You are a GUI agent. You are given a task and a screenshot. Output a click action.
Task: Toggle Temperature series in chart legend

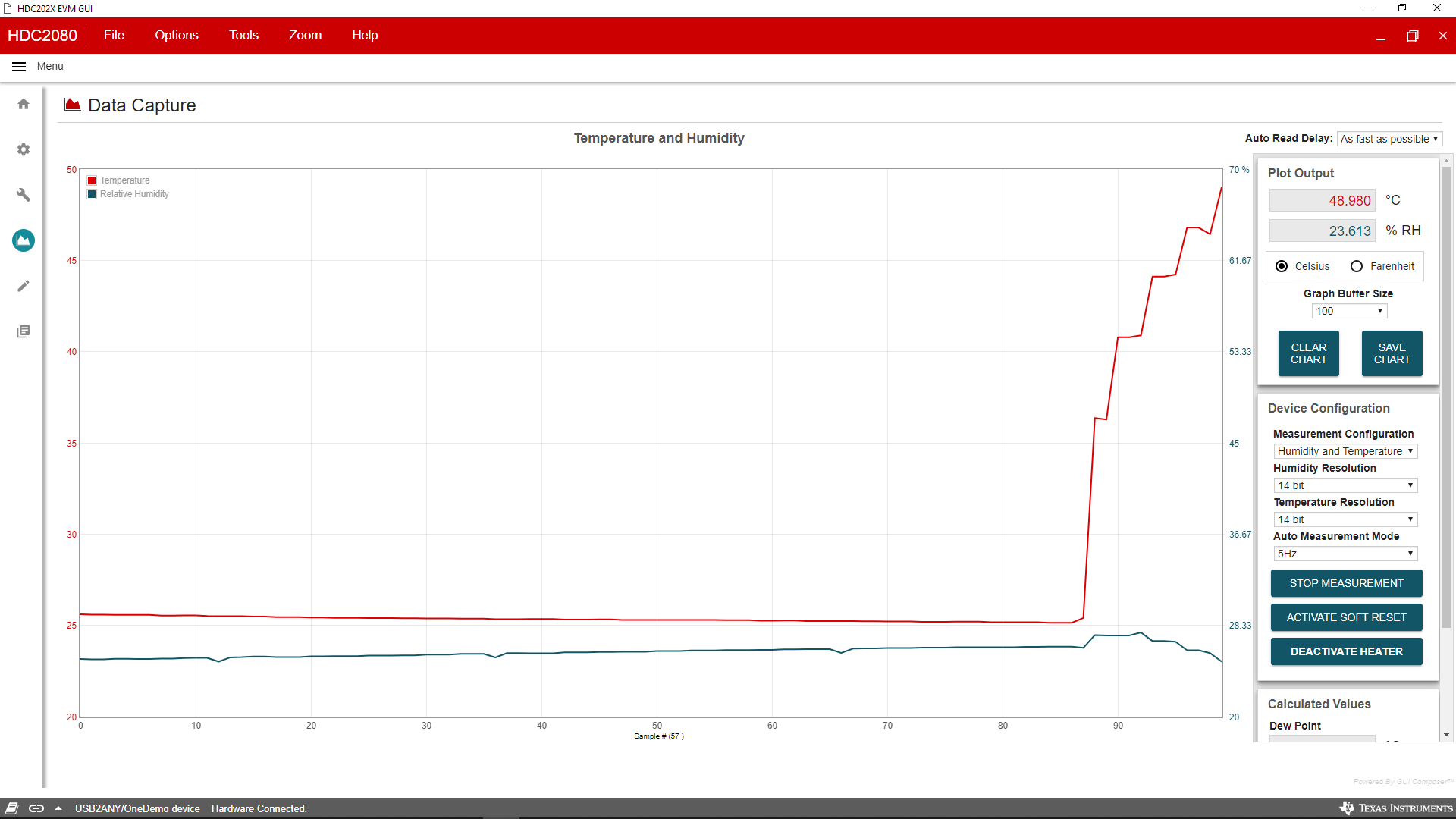(124, 180)
